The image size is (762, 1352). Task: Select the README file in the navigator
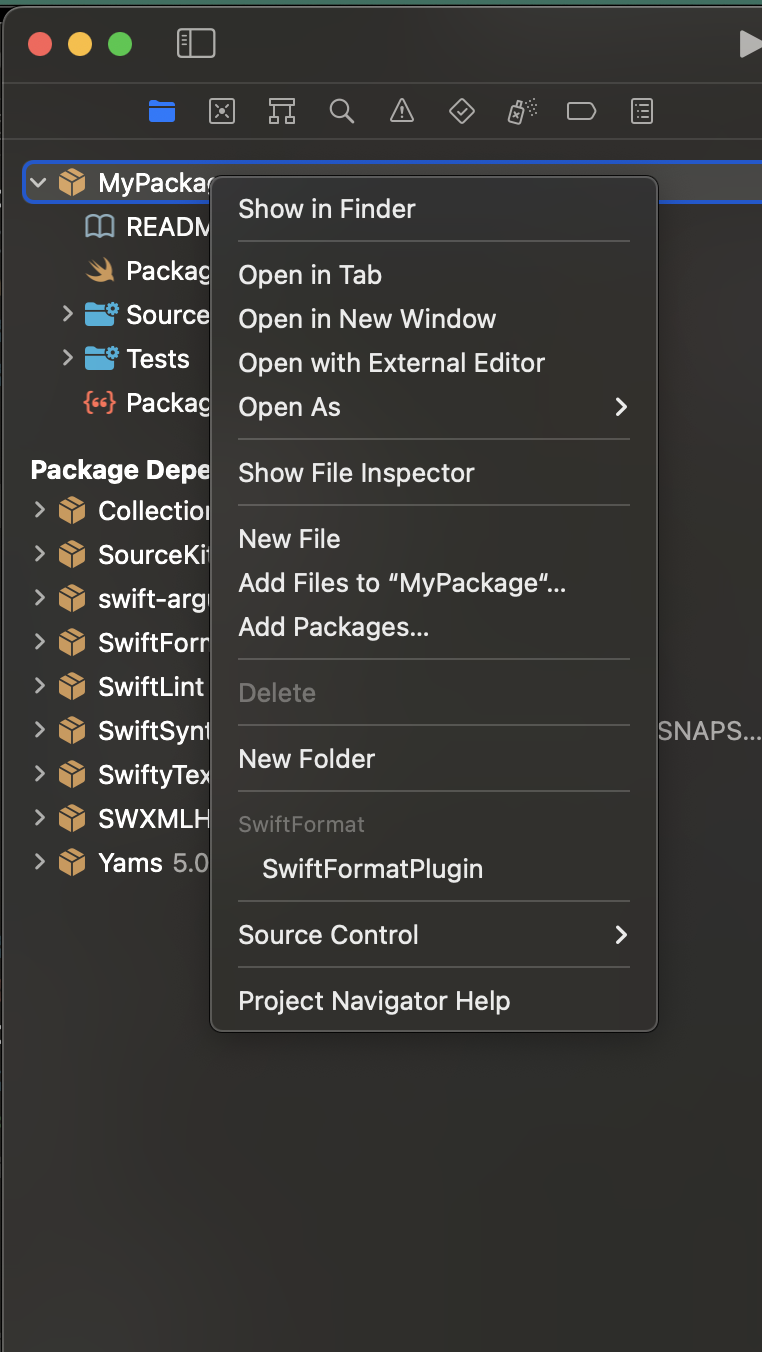point(150,227)
